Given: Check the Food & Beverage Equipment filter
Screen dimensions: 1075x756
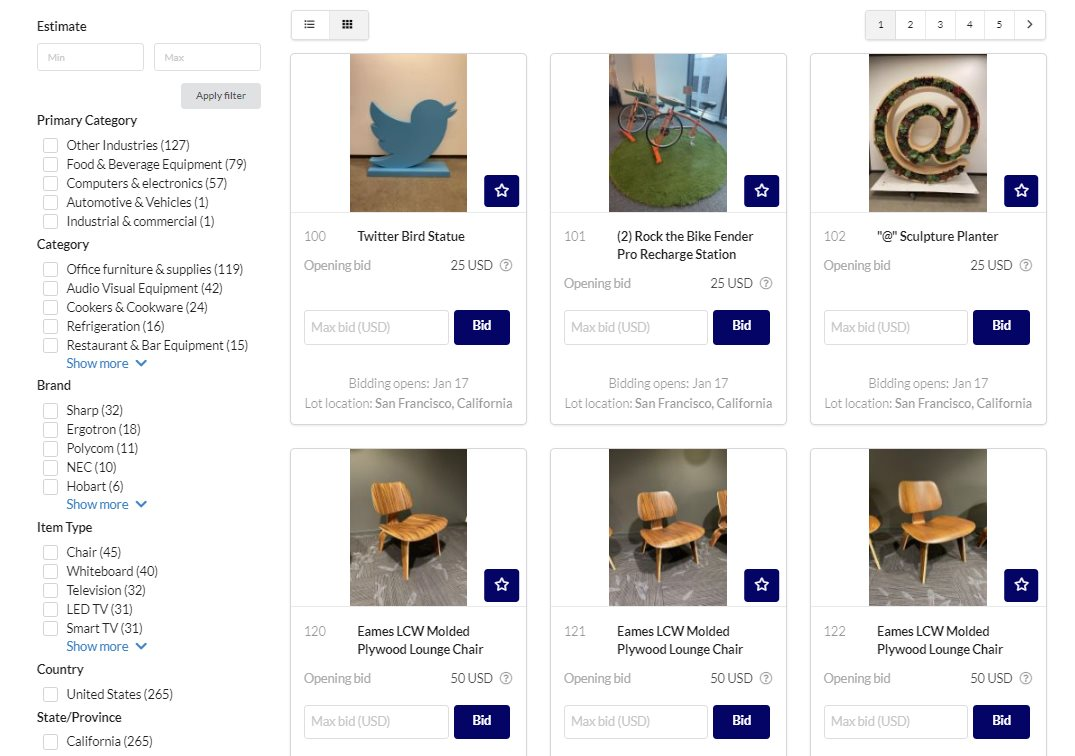Looking at the screenshot, I should coord(50,165).
